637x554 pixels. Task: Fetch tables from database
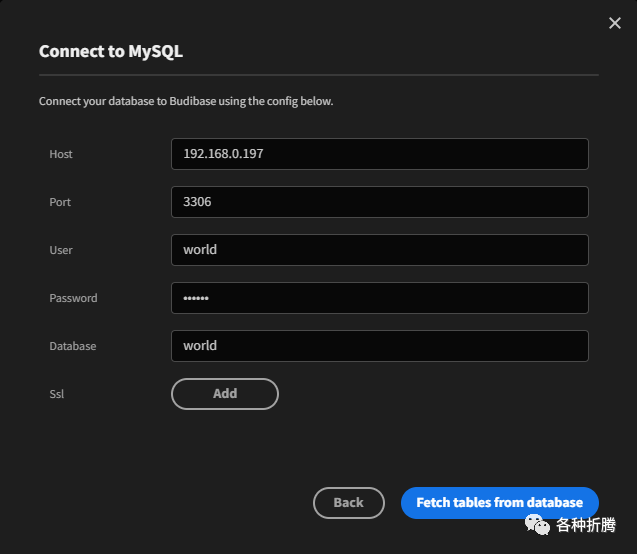click(x=500, y=502)
